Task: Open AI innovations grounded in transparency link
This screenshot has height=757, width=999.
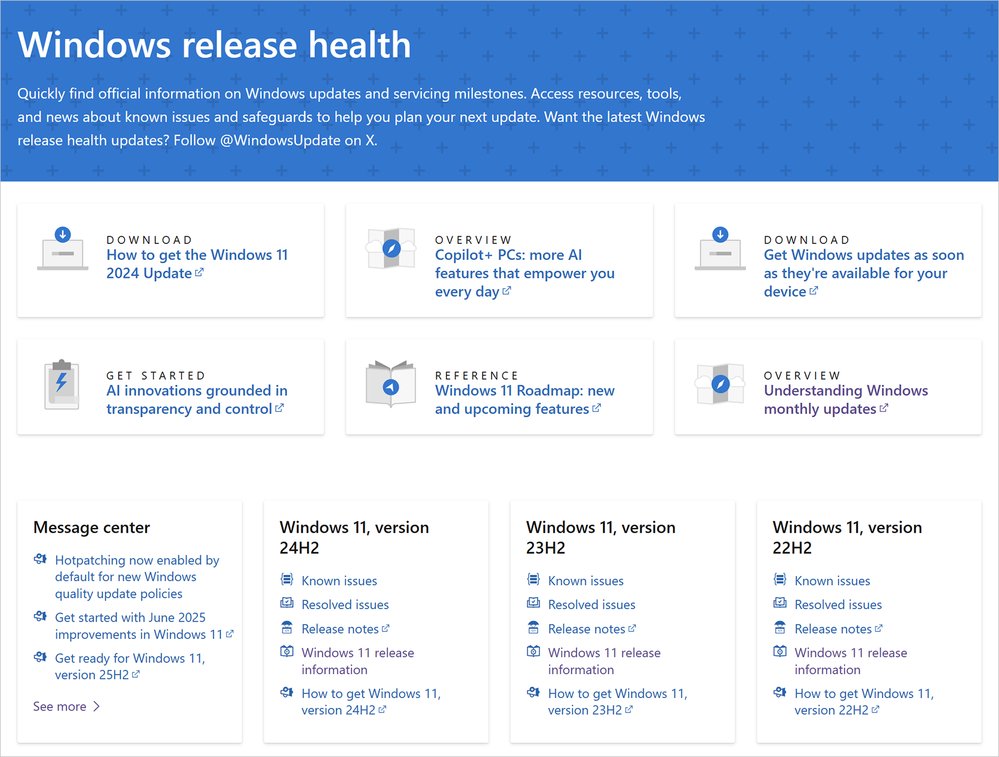Action: click(196, 400)
